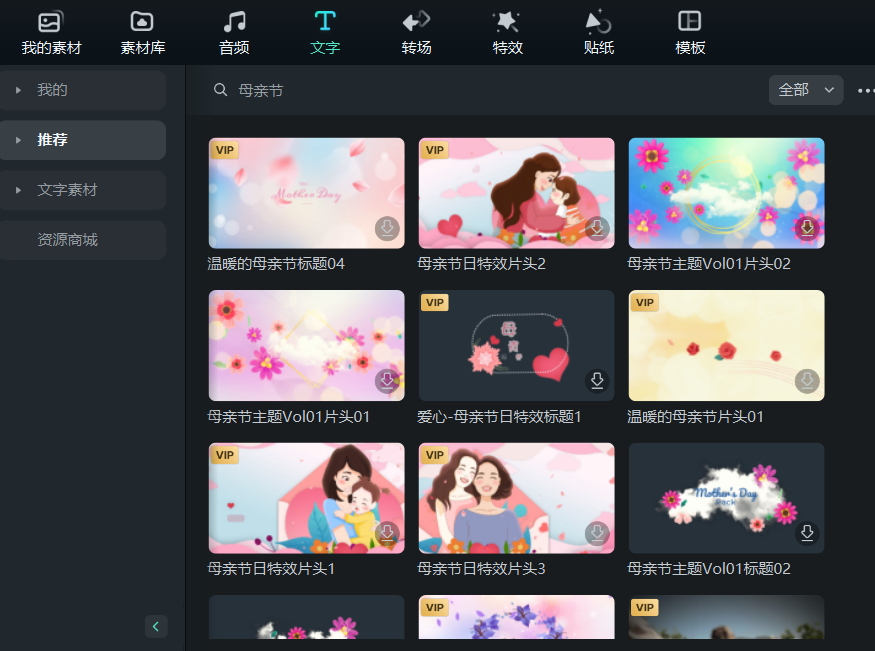875x651 pixels.
Task: Switch to the 音频 audio tab
Action: tap(234, 32)
